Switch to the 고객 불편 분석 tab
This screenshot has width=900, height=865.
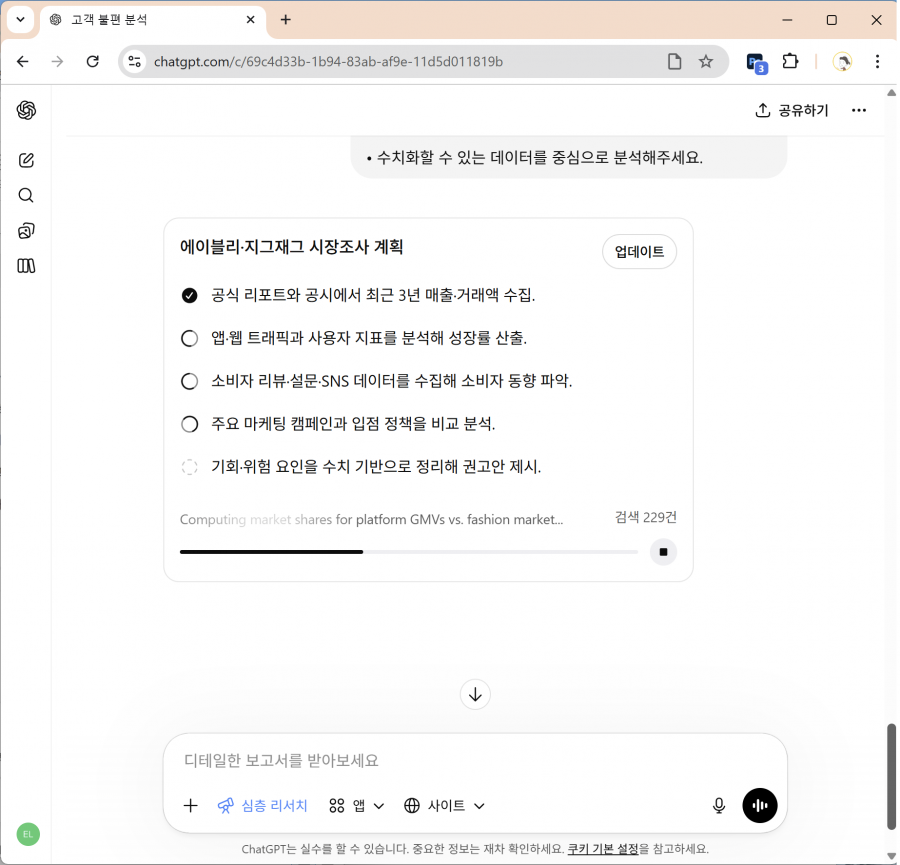point(150,20)
